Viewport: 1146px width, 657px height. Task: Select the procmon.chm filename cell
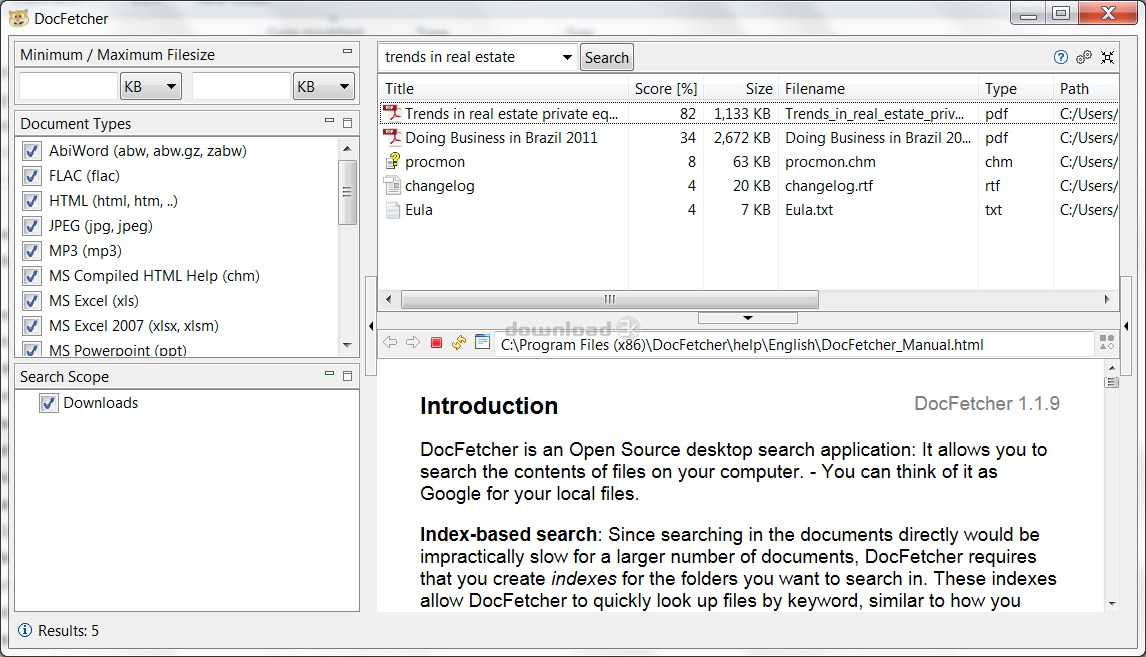[x=830, y=162]
